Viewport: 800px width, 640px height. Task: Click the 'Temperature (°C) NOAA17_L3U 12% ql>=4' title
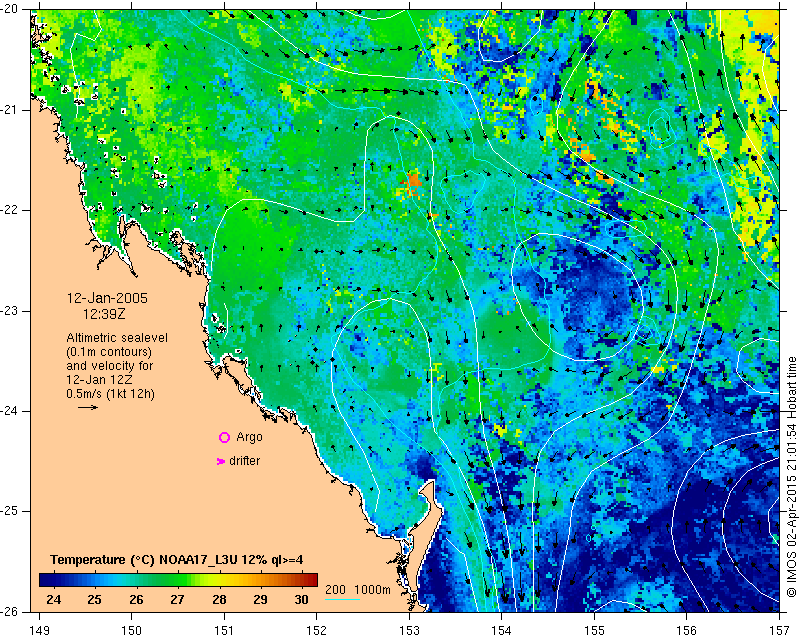(177, 559)
